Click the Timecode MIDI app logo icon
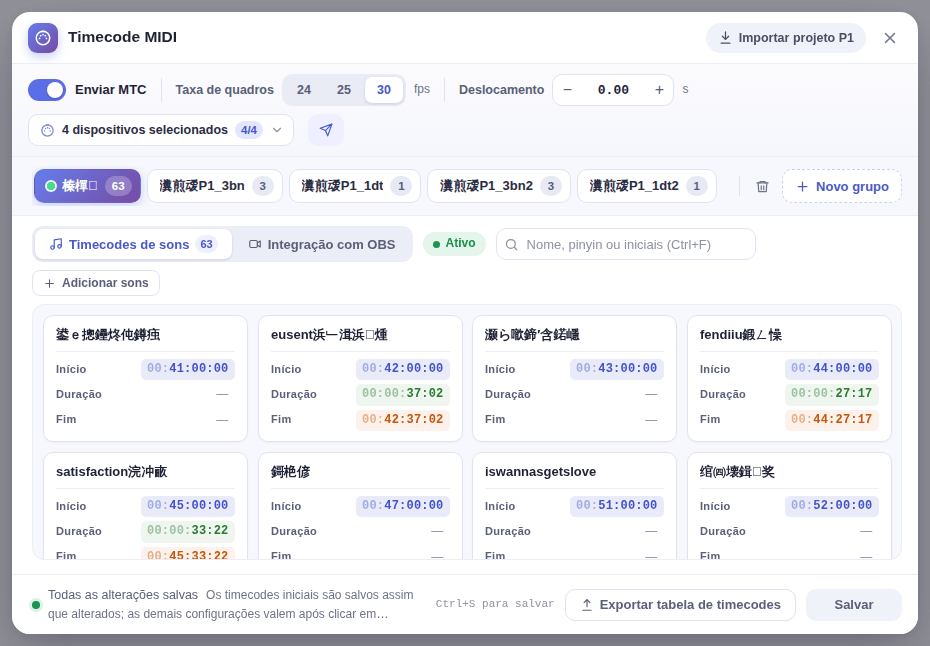Viewport: 930px width, 646px height. click(x=43, y=38)
